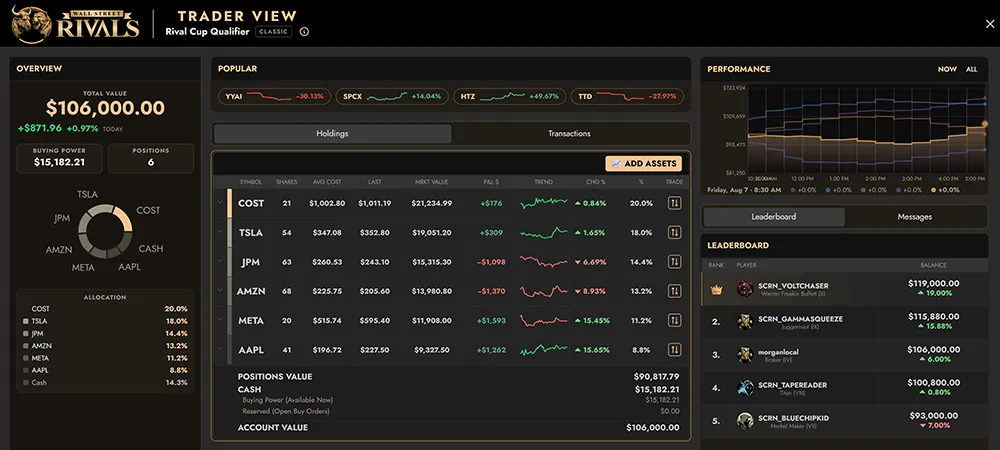Click the META P&L value +$1,593
1000x450 pixels.
[491, 321]
